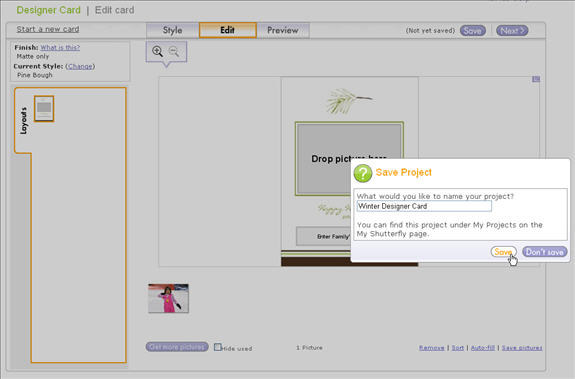575x379 pixels.
Task: Click the Change style link
Action: coord(80,66)
